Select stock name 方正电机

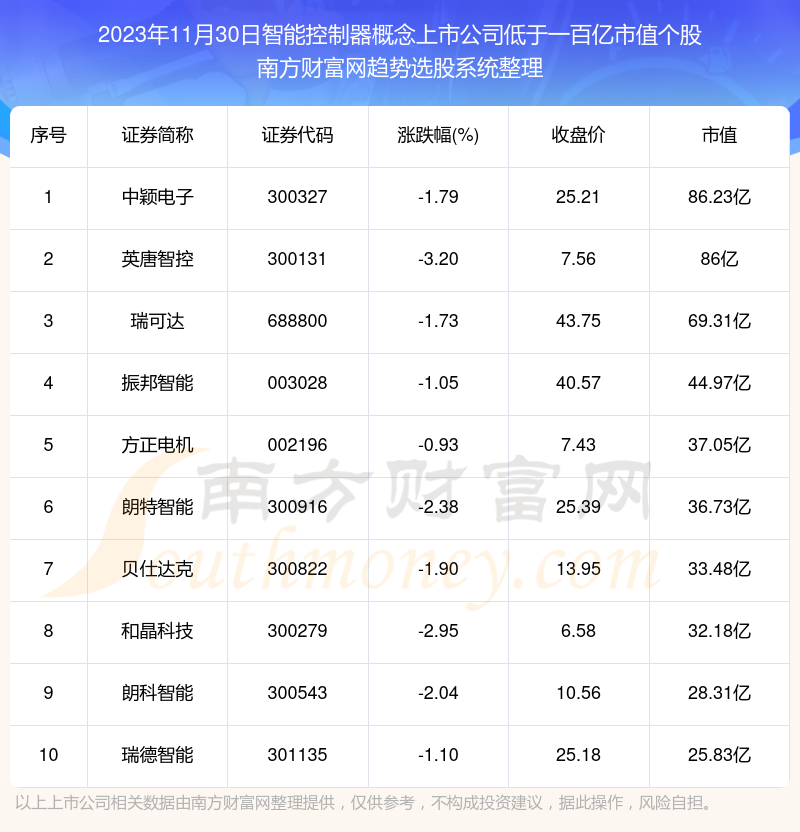tap(158, 446)
